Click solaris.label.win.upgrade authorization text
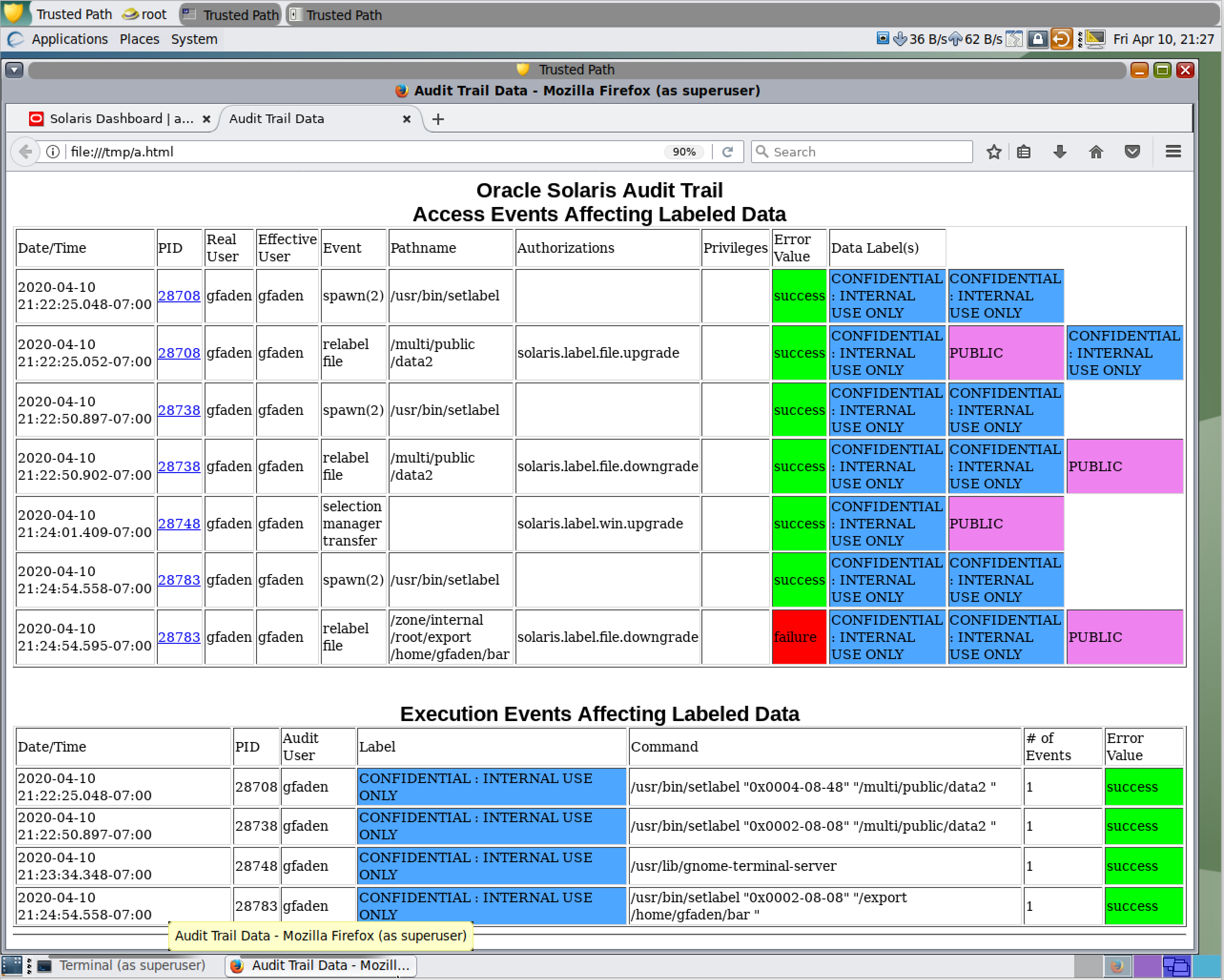Viewport: 1224px width, 980px height. (599, 524)
